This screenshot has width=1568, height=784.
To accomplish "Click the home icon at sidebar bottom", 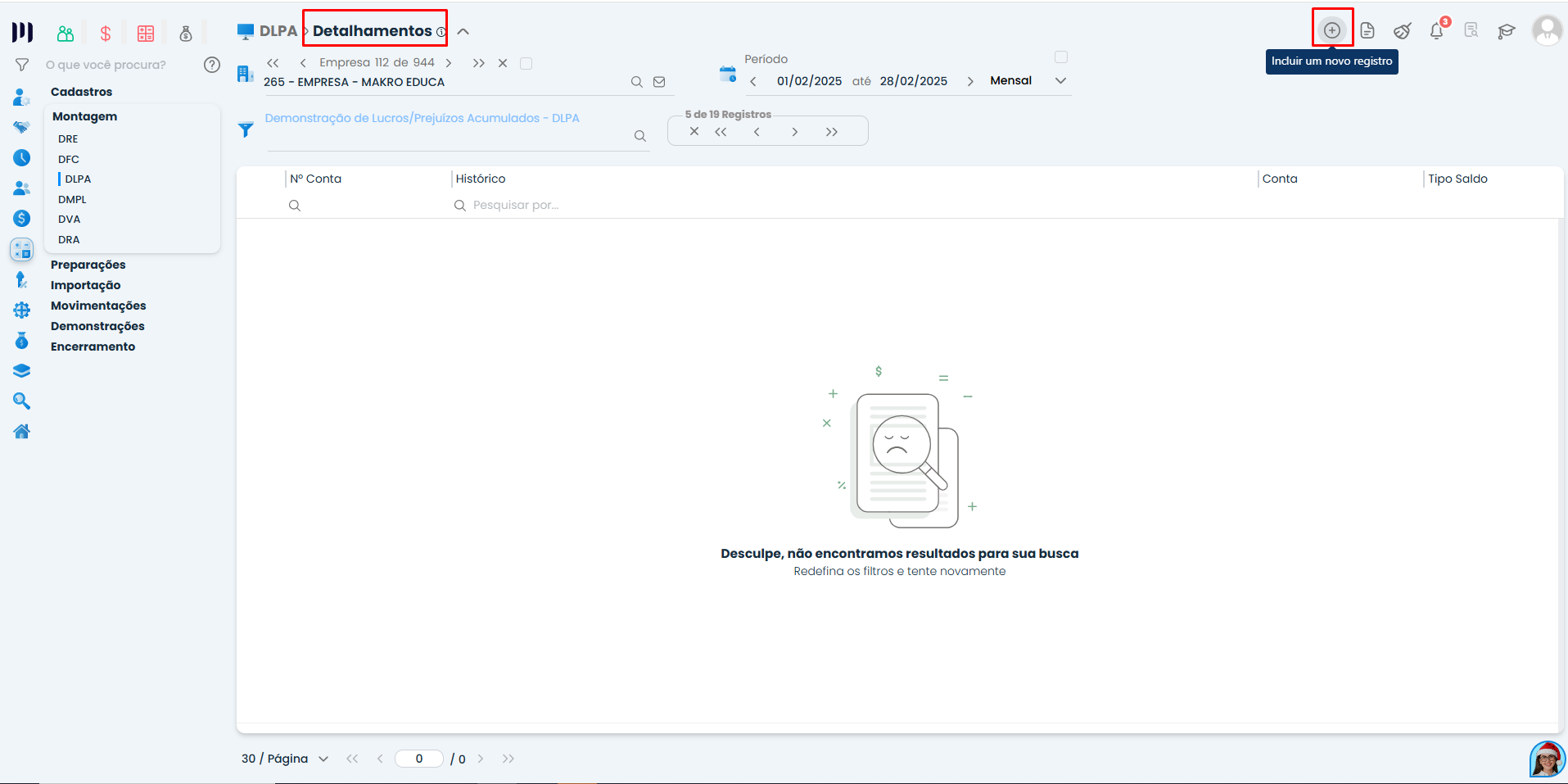I will 21,431.
